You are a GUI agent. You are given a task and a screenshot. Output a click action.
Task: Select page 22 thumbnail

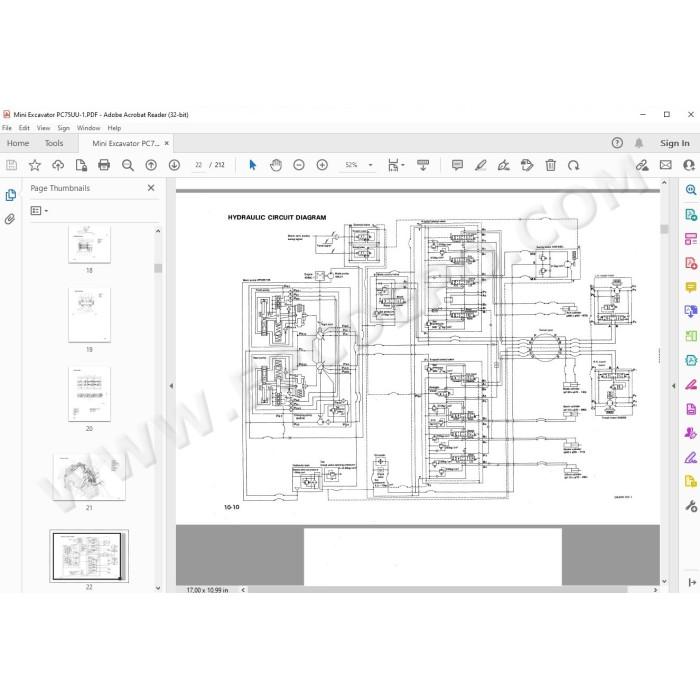click(x=89, y=556)
